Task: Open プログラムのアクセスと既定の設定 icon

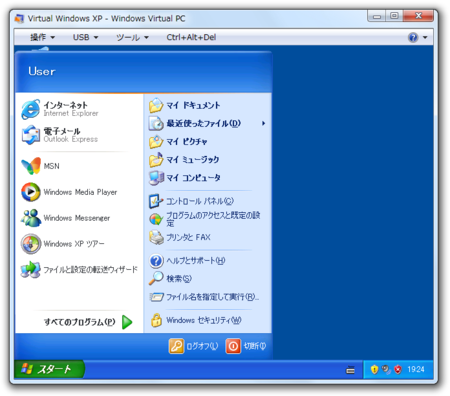Action: click(156, 219)
